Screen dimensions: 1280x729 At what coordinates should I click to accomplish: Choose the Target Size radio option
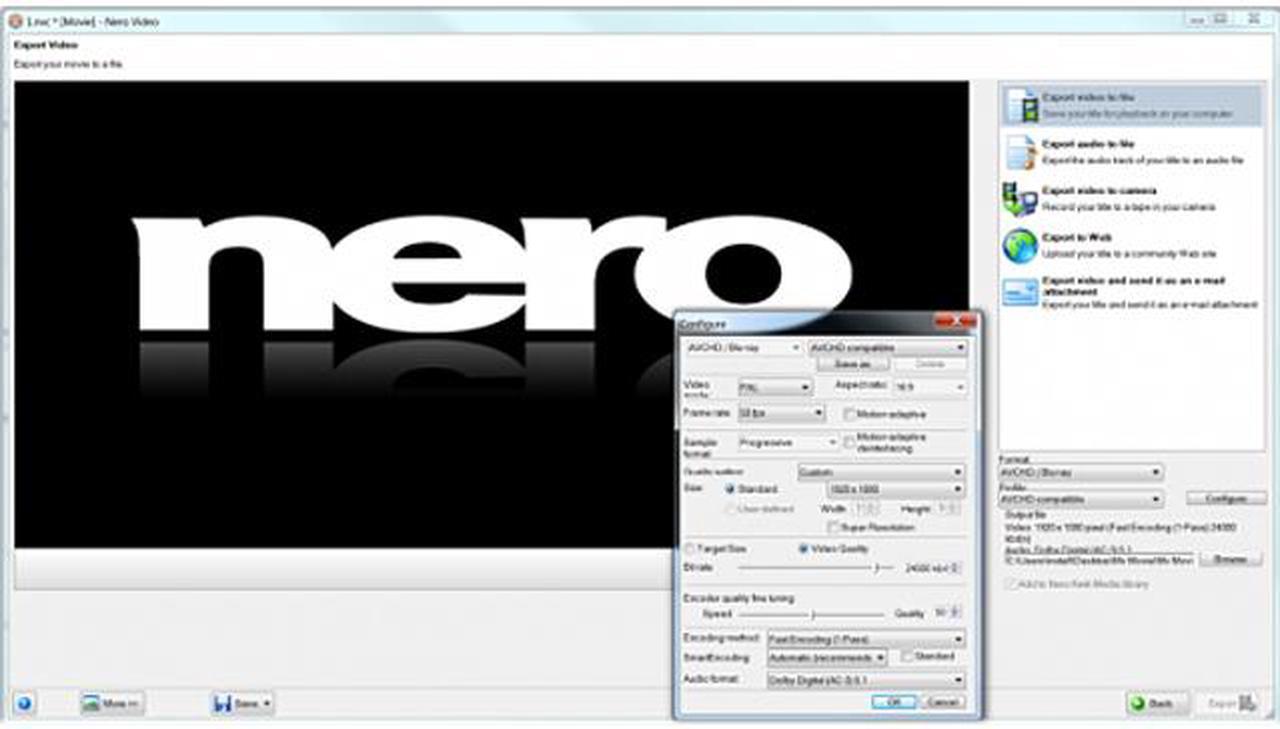tap(689, 548)
